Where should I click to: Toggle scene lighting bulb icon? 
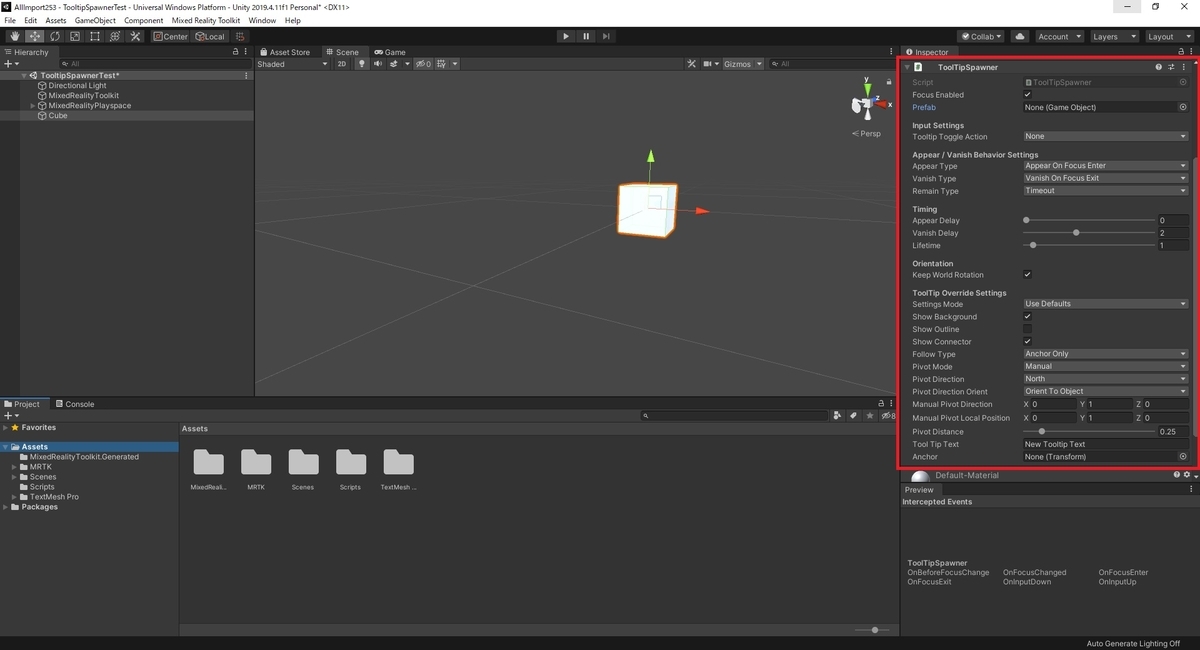362,64
